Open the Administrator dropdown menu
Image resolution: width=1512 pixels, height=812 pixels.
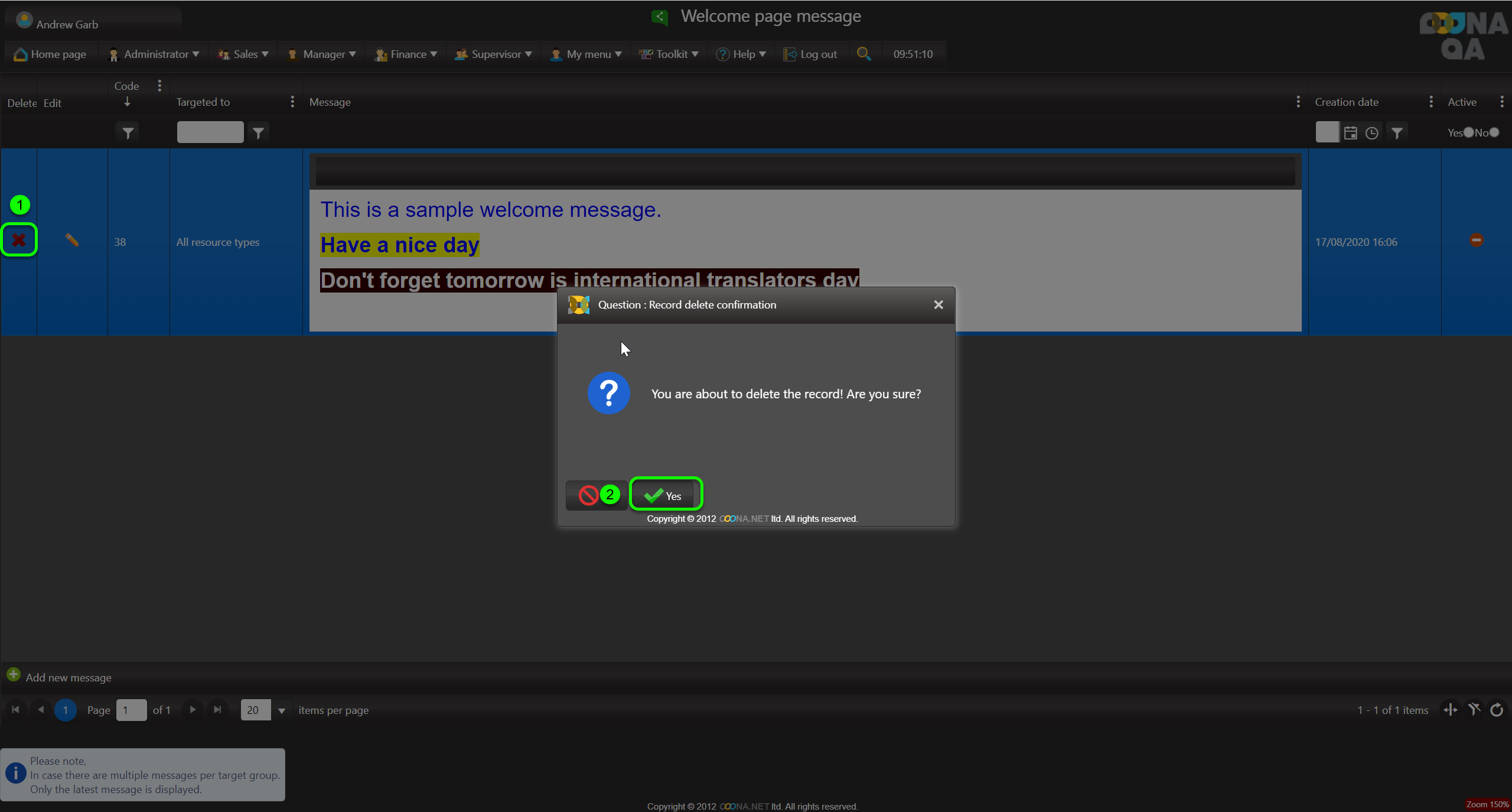pos(155,54)
